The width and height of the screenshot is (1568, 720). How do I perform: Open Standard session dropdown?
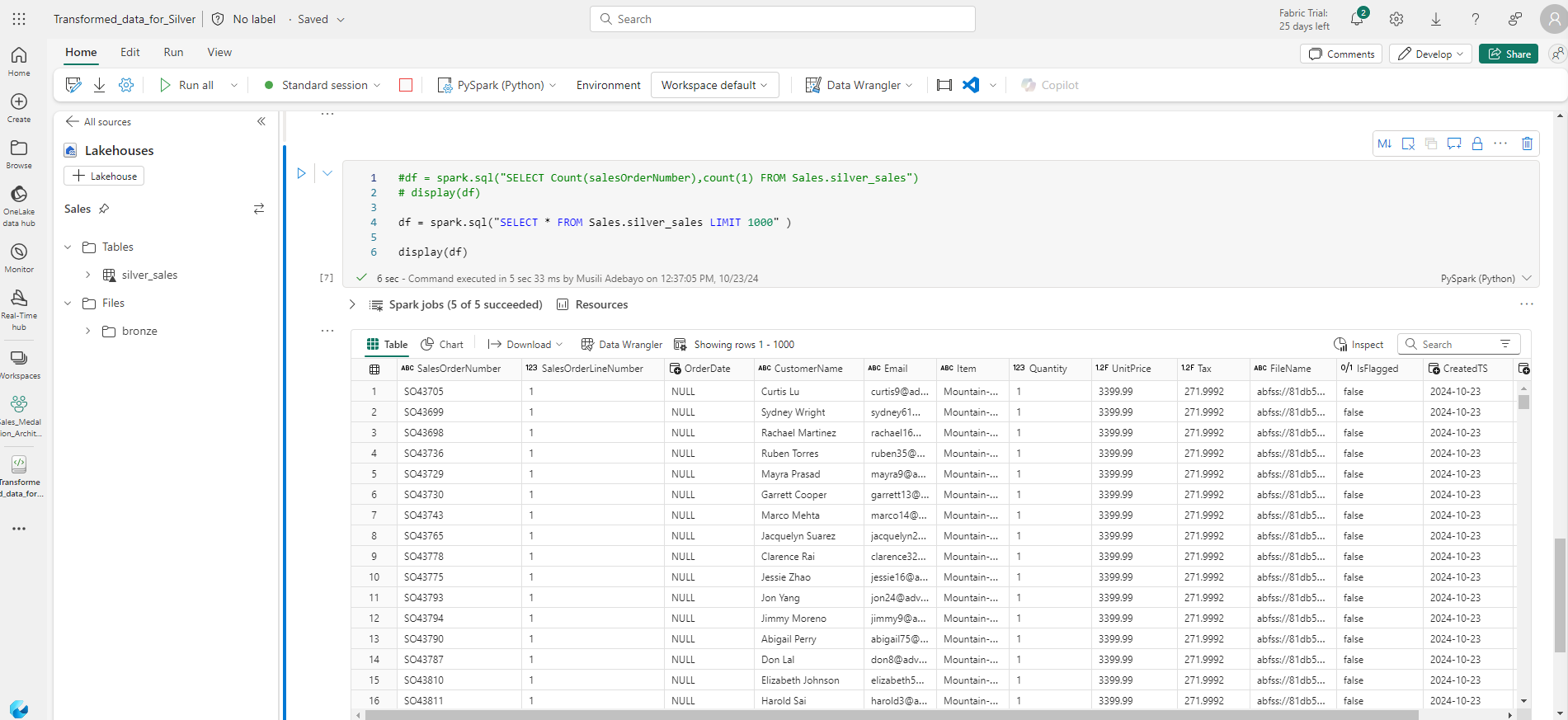[x=322, y=85]
